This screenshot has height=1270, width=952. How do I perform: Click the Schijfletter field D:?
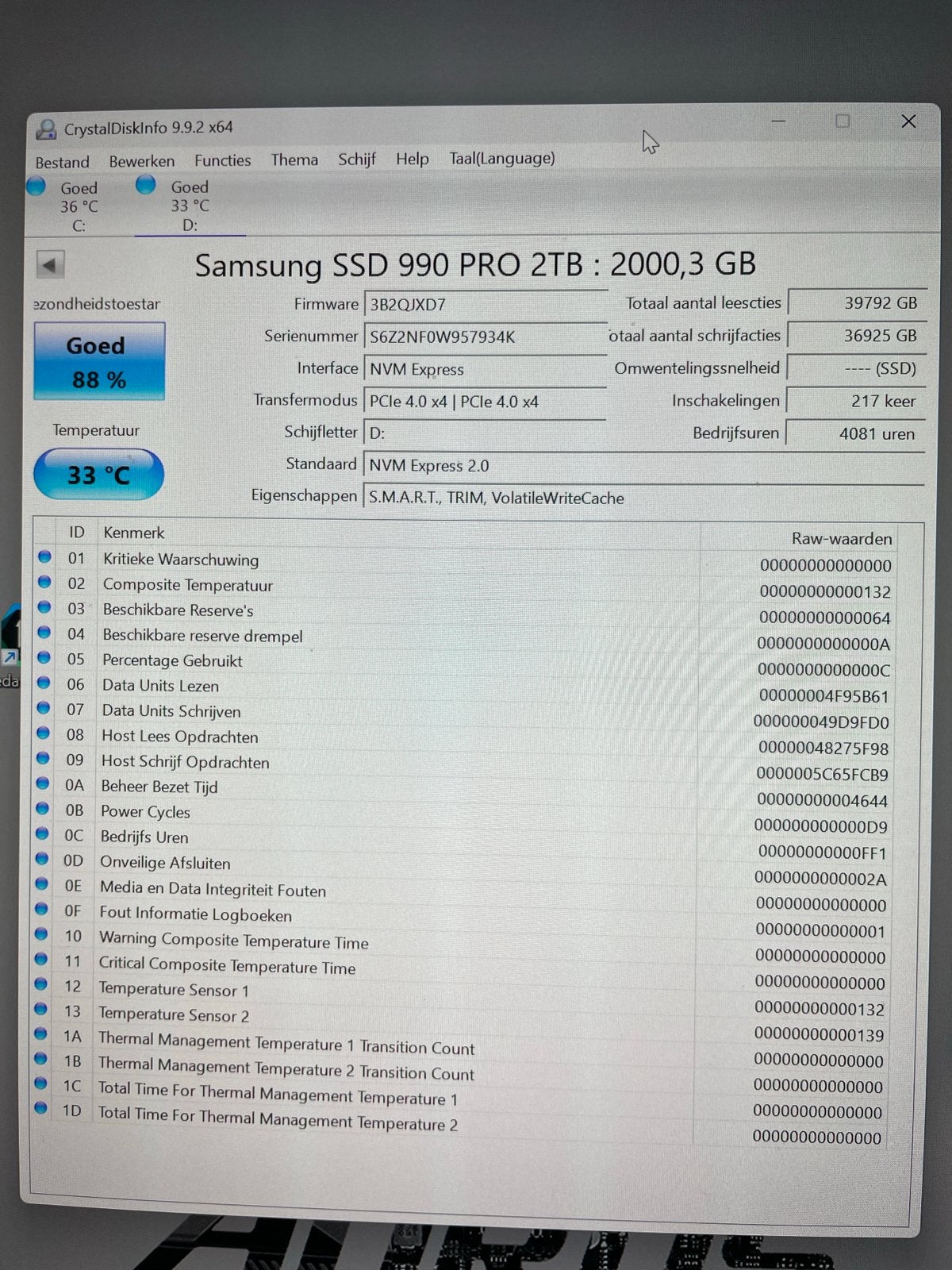pos(485,433)
